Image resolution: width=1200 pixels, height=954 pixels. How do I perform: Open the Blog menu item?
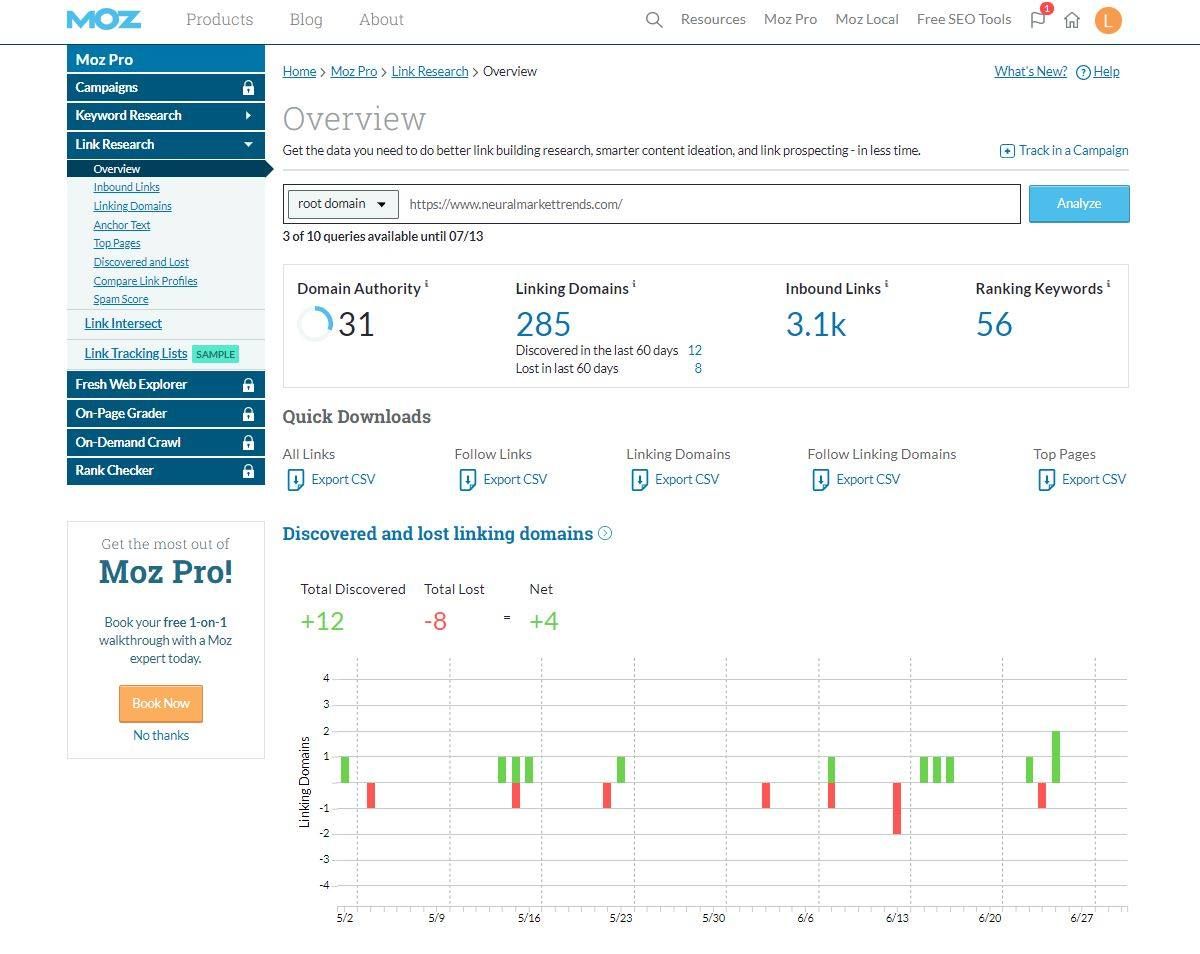(x=306, y=19)
